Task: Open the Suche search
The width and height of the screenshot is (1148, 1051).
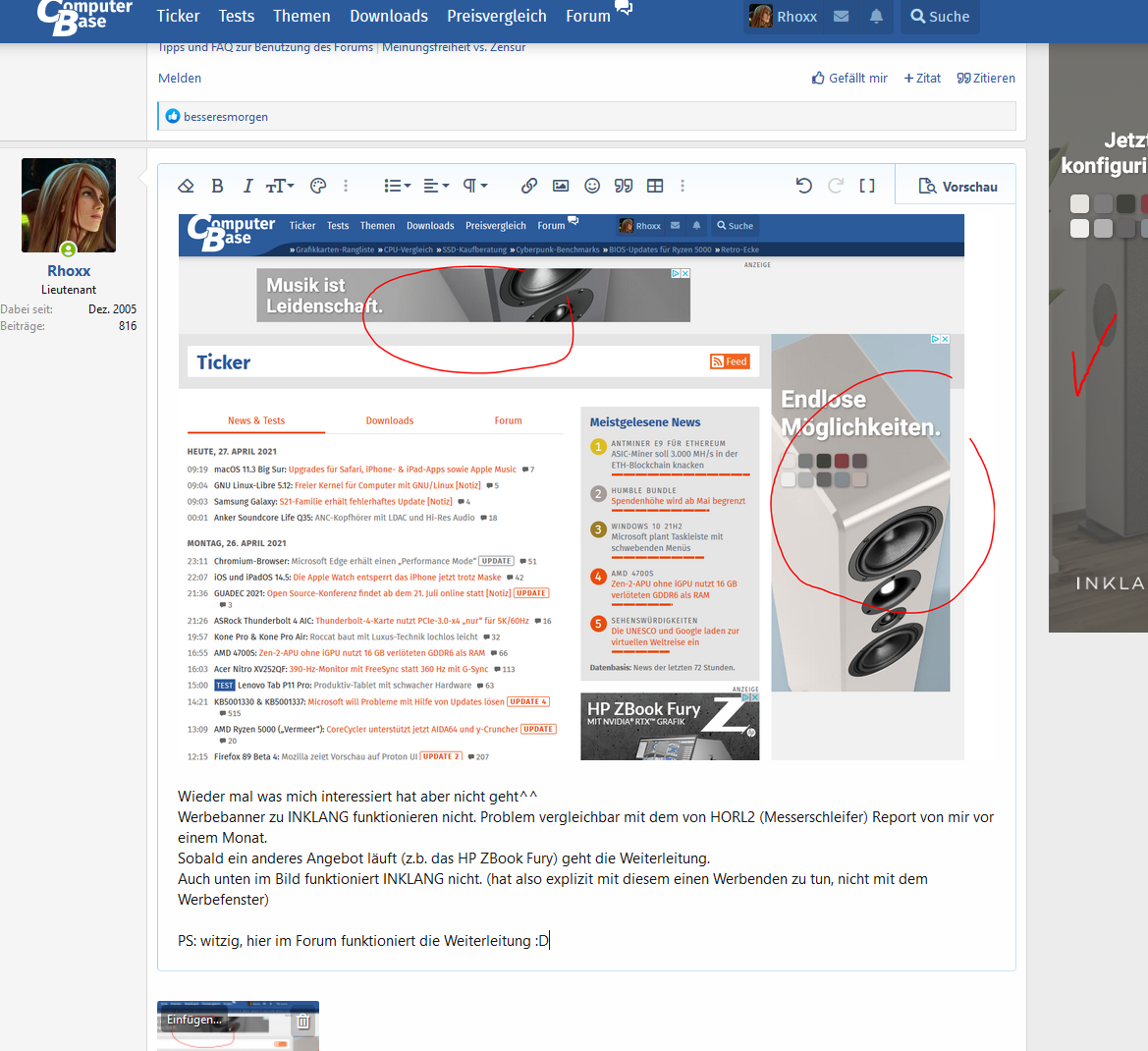Action: point(940,16)
